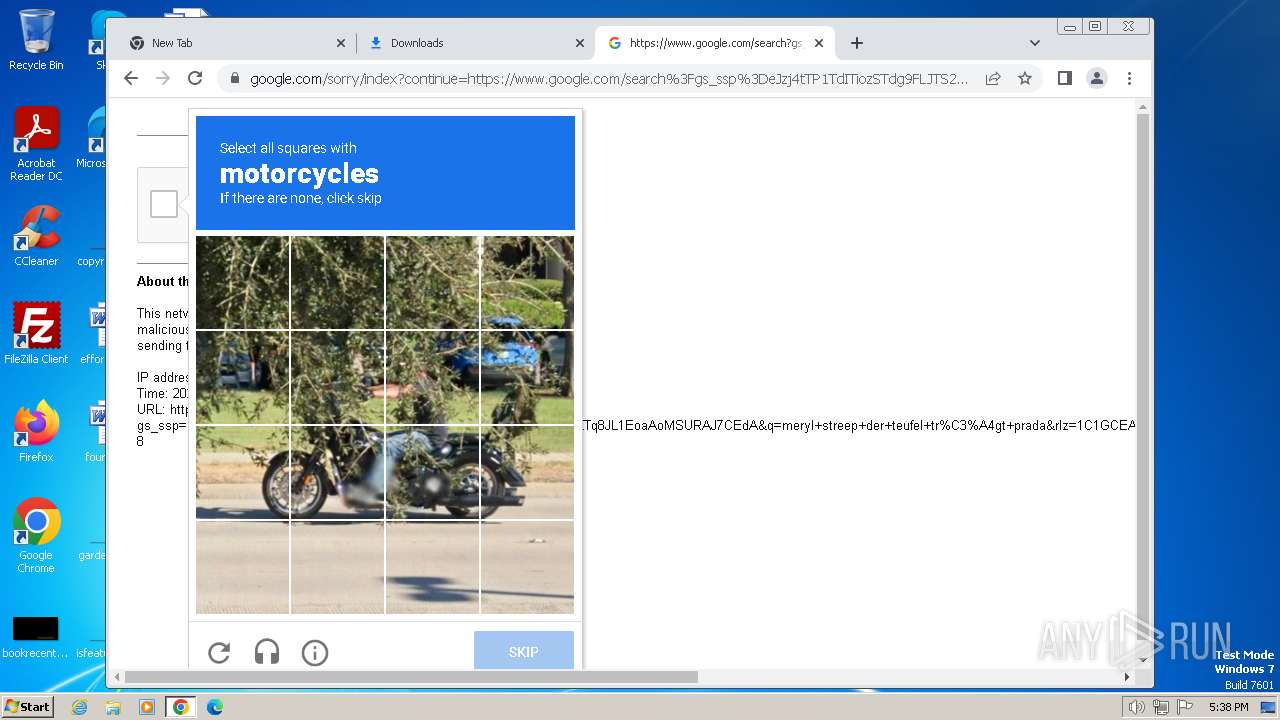This screenshot has height=720, width=1280.
Task: View site information lock icon
Action: tap(234, 78)
